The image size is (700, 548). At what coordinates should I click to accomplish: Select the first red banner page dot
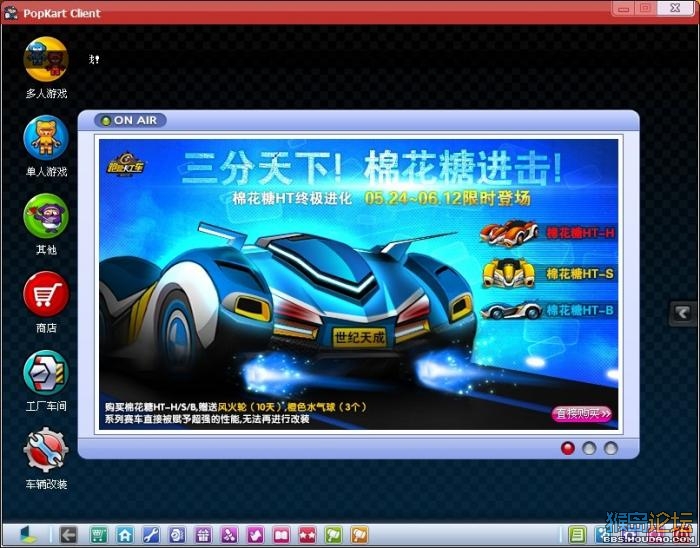click(x=567, y=448)
